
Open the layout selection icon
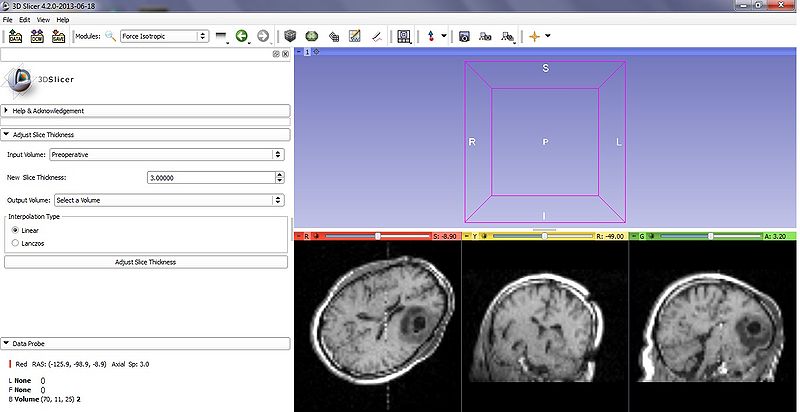(x=405, y=37)
